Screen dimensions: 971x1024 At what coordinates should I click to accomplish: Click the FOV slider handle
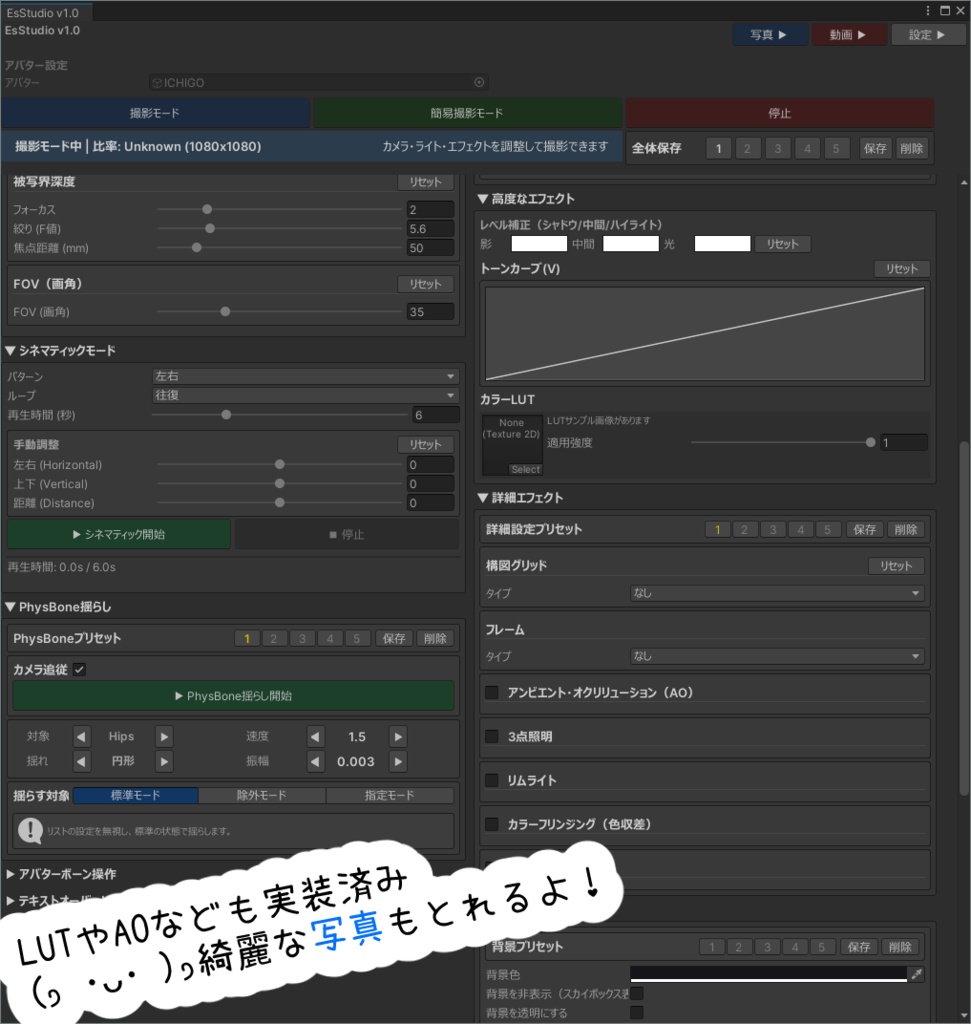point(225,311)
